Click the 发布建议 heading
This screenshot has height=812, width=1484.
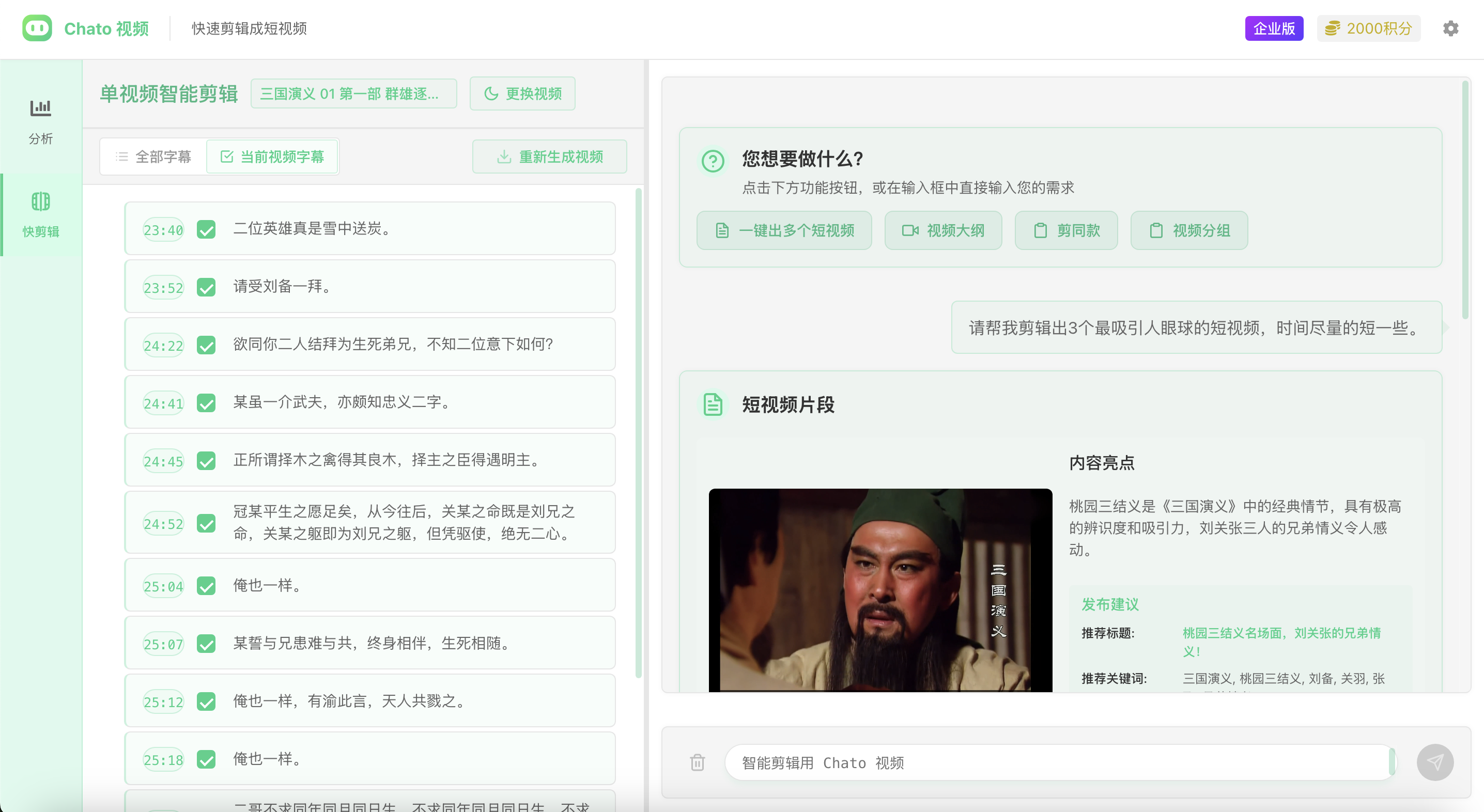pos(1109,603)
